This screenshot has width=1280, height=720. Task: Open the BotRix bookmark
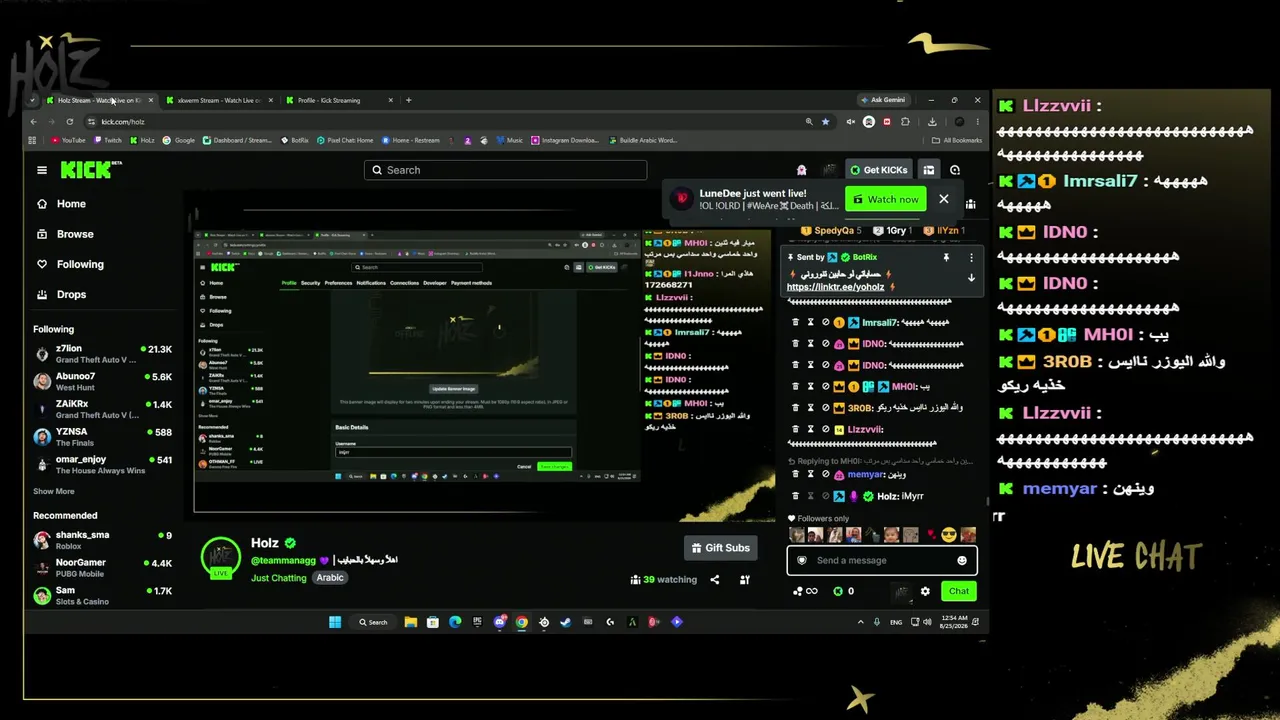point(295,140)
